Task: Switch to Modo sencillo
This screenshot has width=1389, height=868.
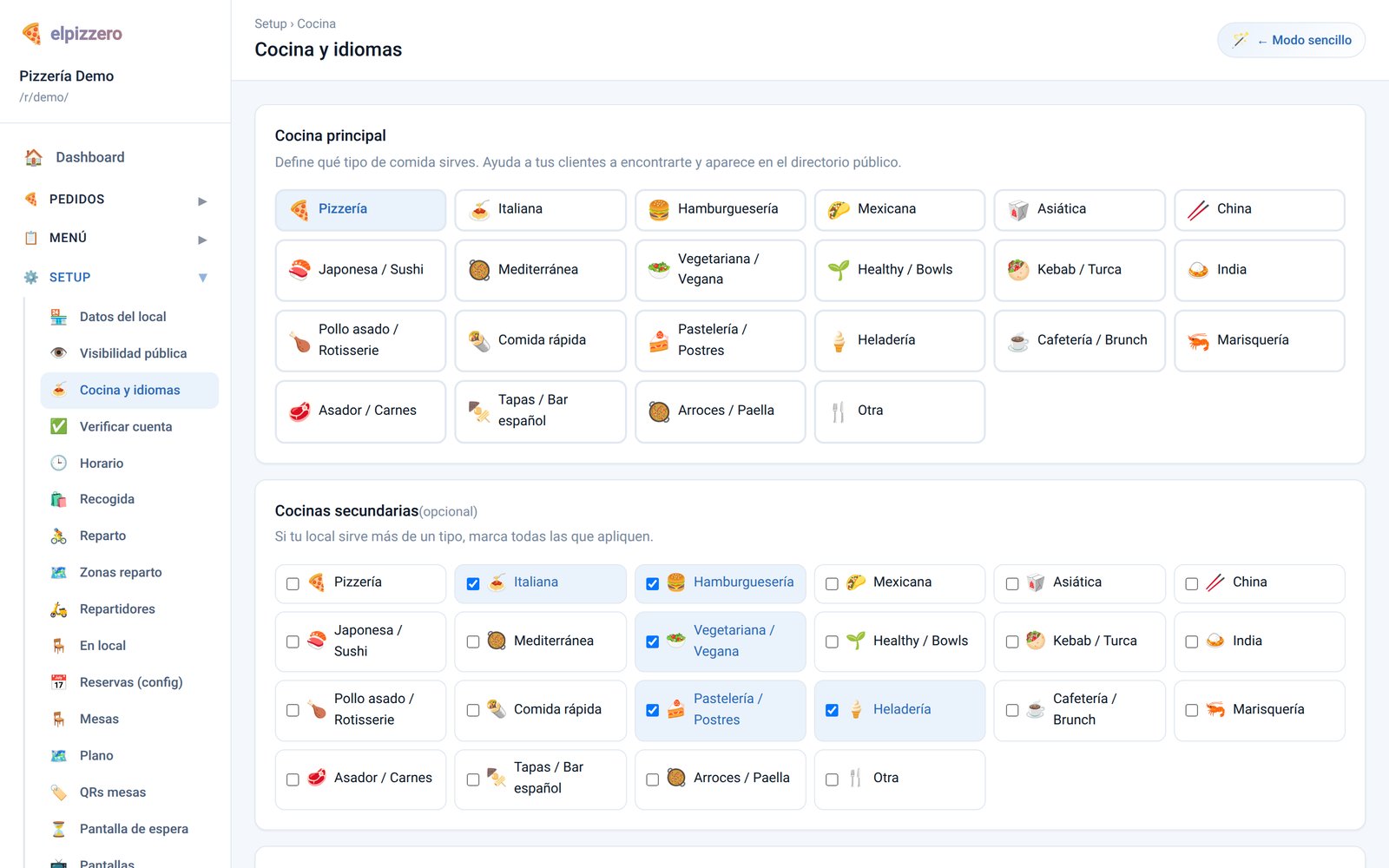Action: click(1291, 40)
